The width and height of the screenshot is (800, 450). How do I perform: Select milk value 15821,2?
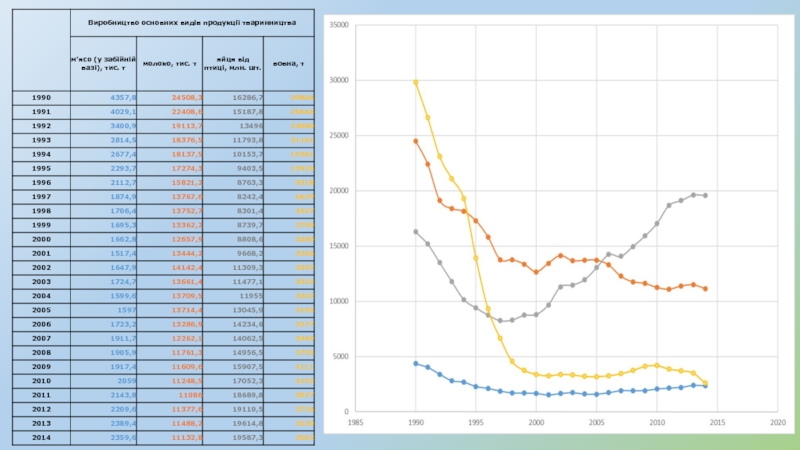[187, 182]
